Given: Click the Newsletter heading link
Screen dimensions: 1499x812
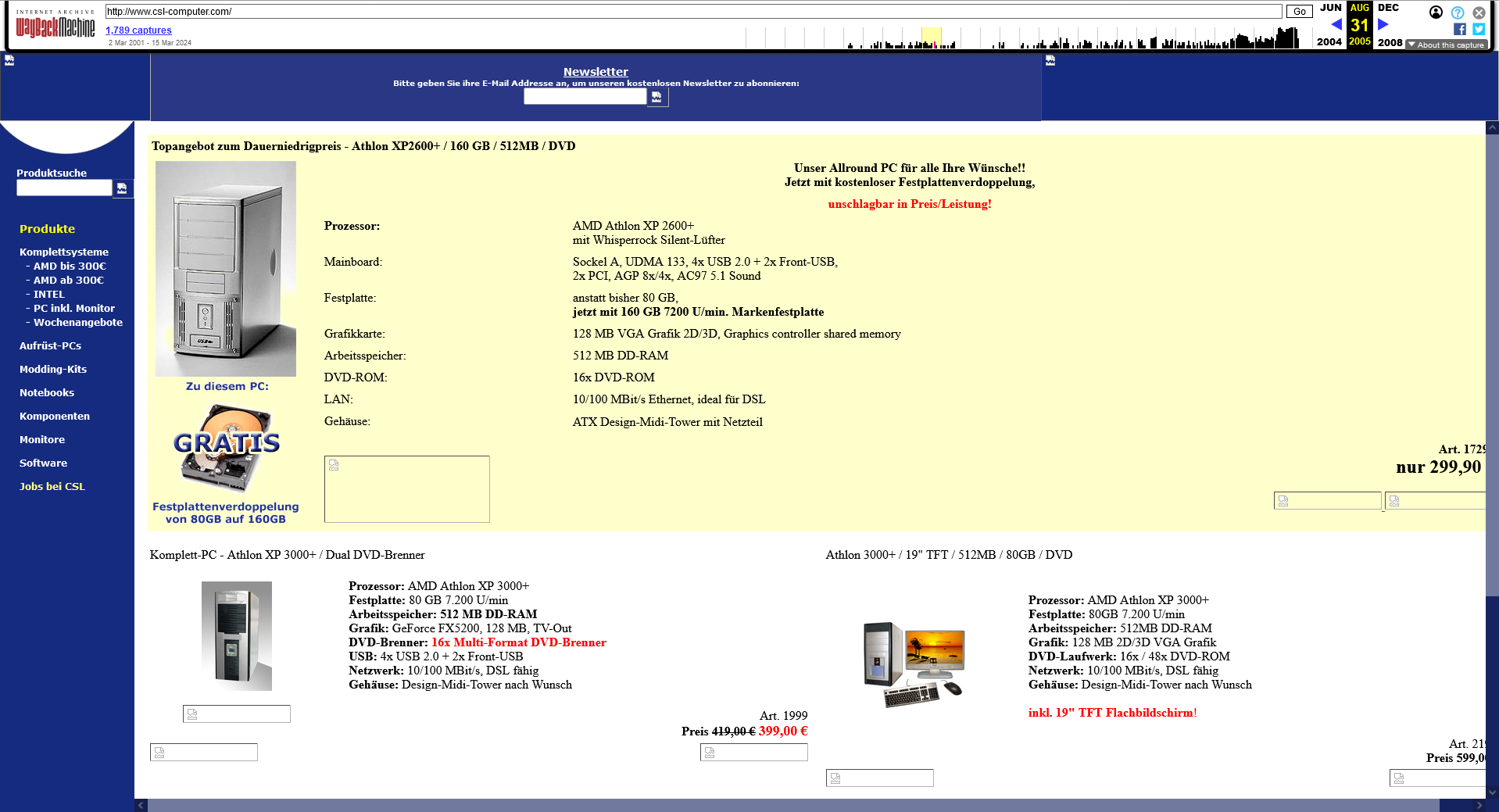Looking at the screenshot, I should tap(596, 72).
